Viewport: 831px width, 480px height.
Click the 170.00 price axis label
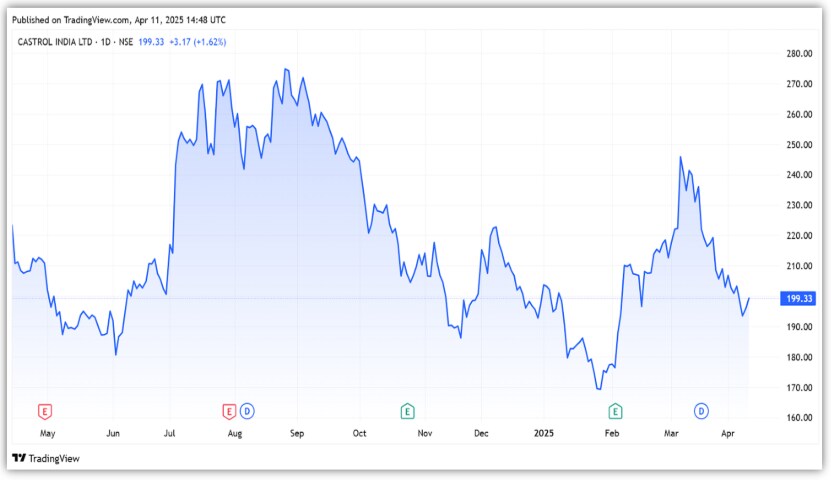point(799,388)
